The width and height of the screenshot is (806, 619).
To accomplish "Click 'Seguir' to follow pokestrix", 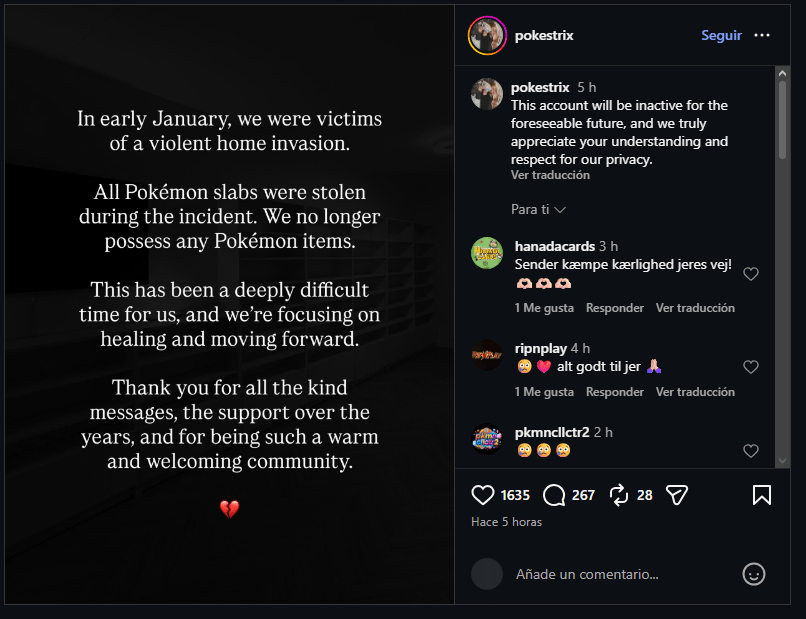I will pyautogui.click(x=721, y=35).
